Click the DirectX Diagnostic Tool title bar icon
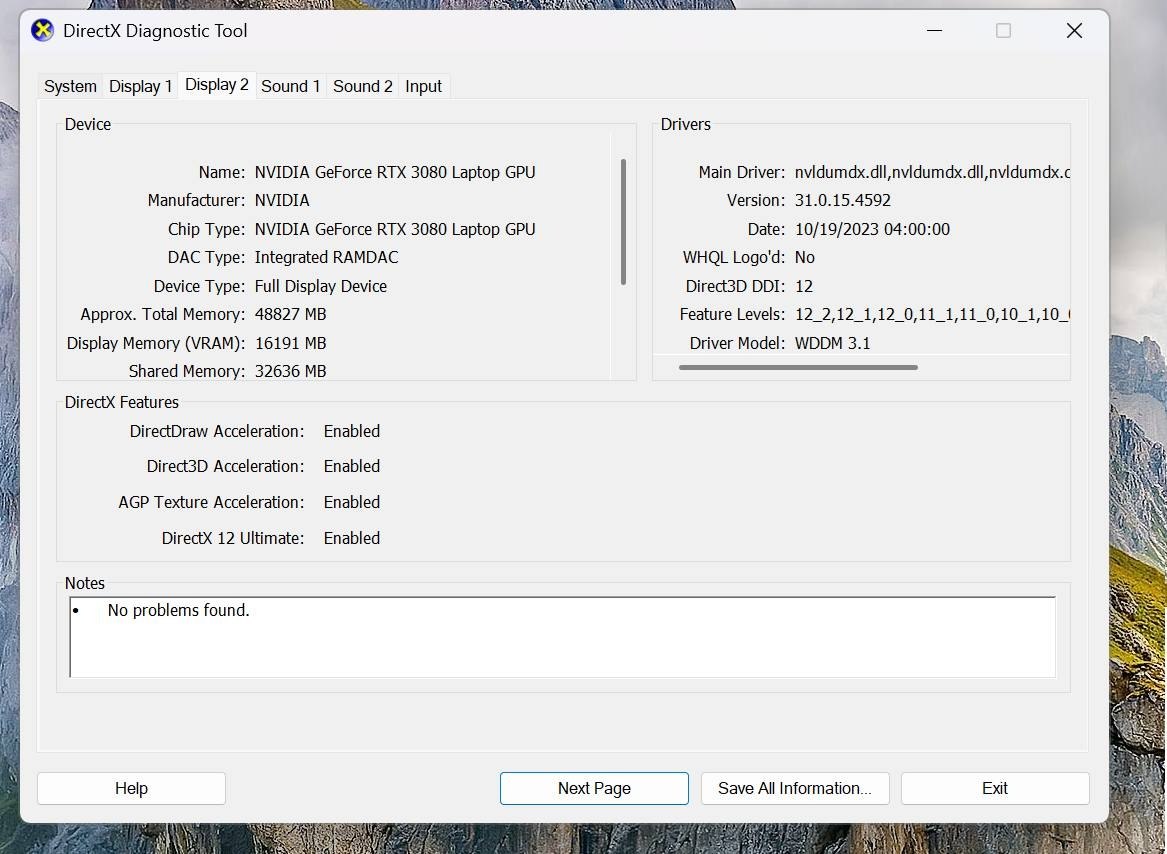The width and height of the screenshot is (1167, 854). pyautogui.click(x=42, y=31)
